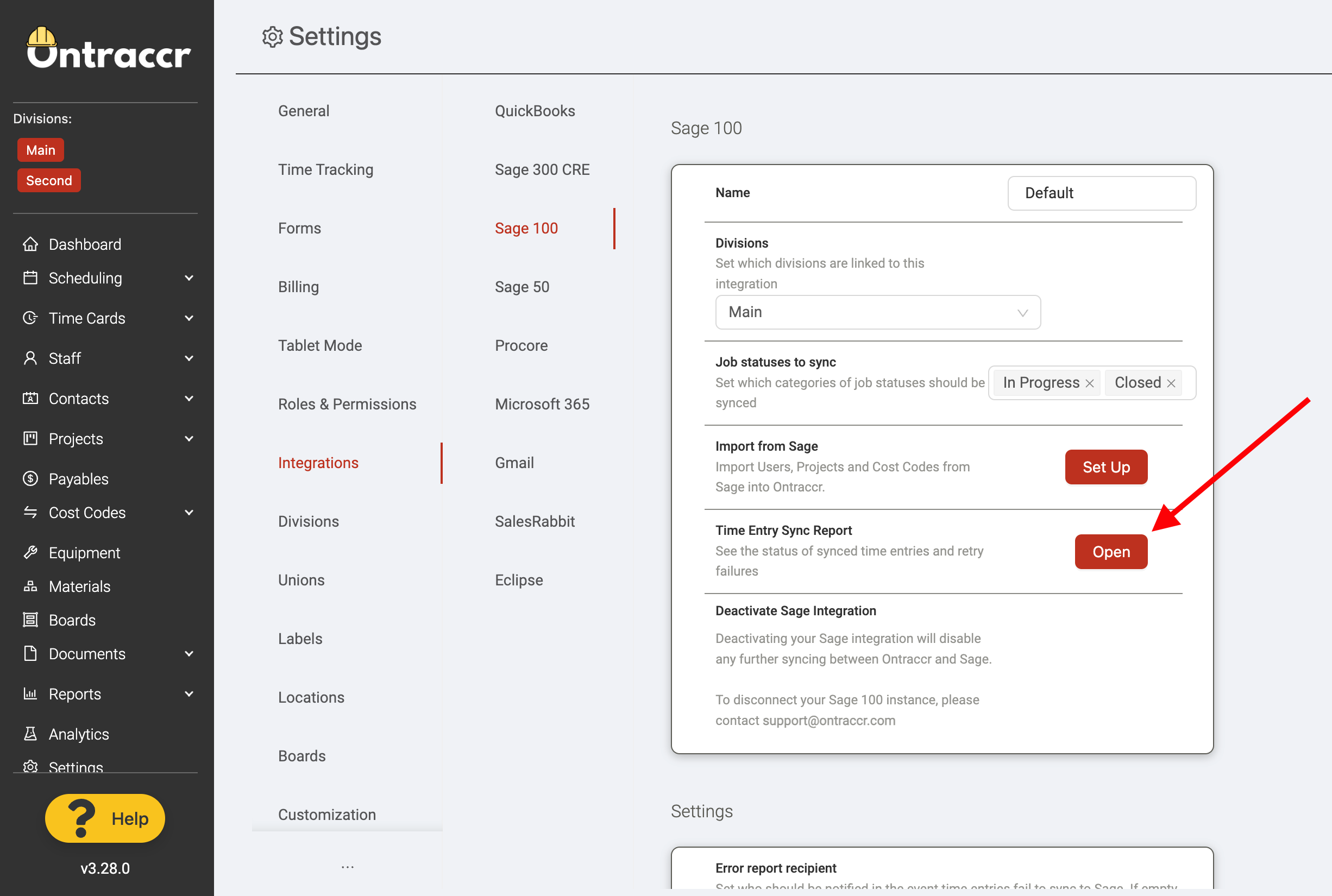Click the Boards list icon in sidebar
Screen dimensions: 1332x896
tap(30, 620)
